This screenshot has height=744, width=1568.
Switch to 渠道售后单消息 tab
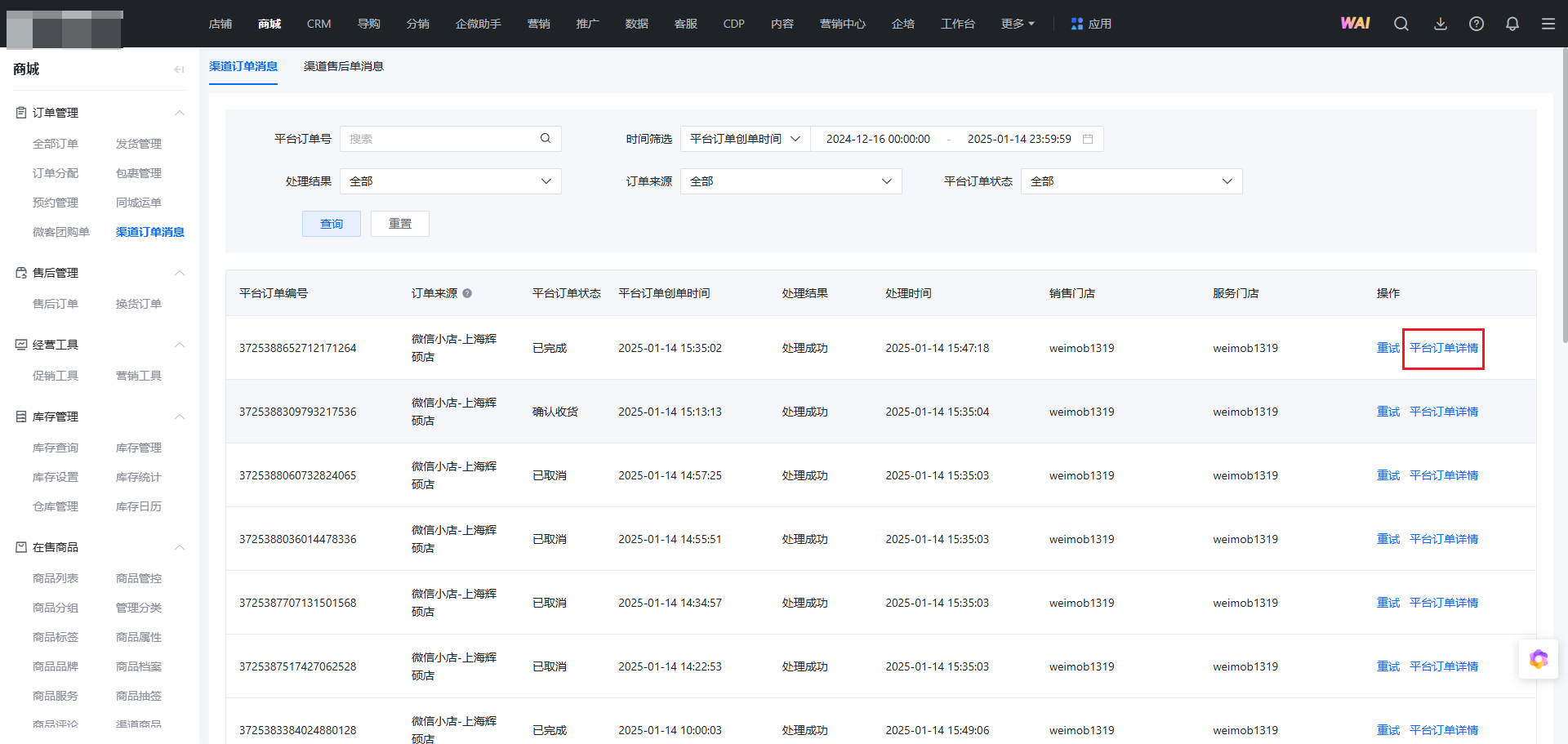coord(344,66)
